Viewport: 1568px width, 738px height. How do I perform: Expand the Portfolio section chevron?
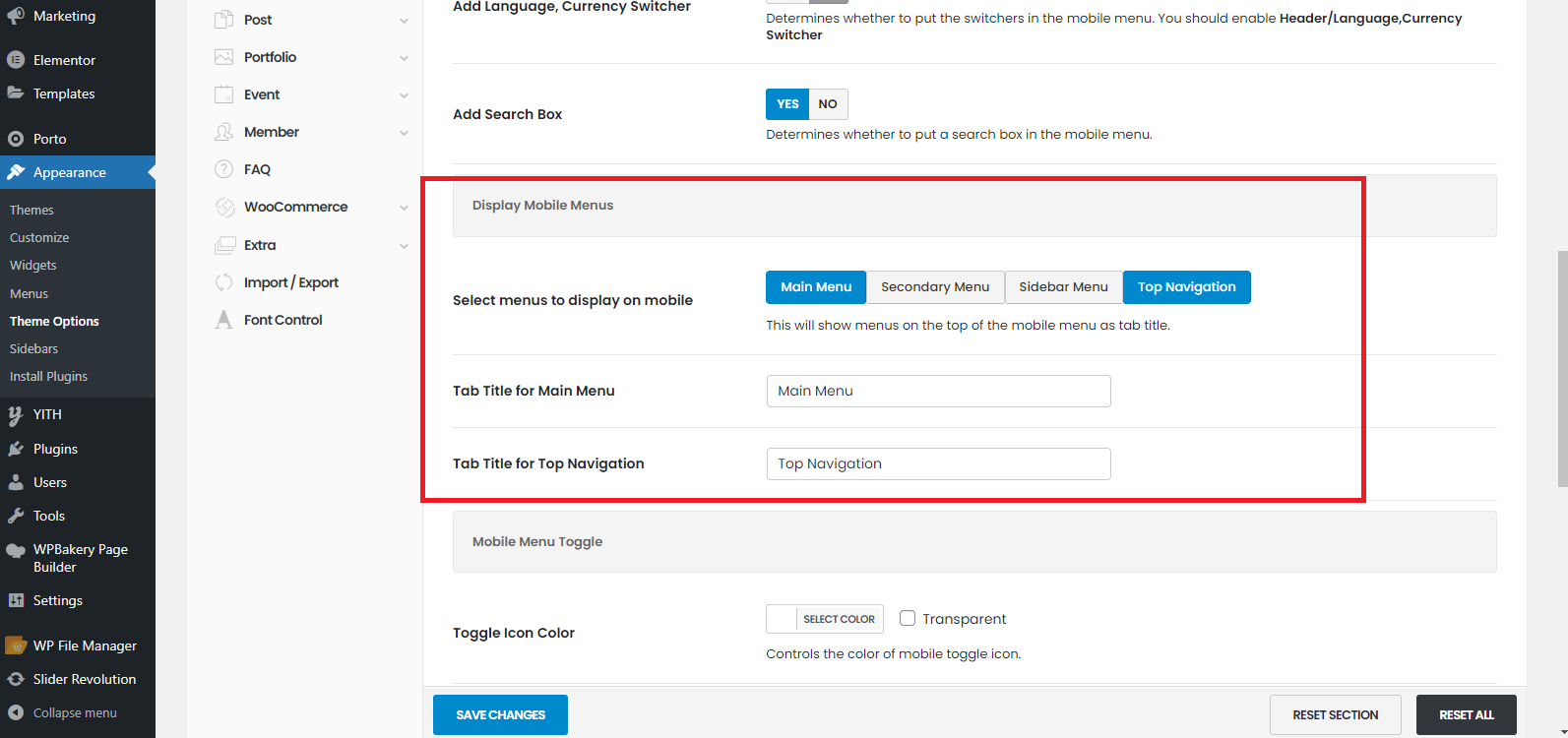pos(404,58)
